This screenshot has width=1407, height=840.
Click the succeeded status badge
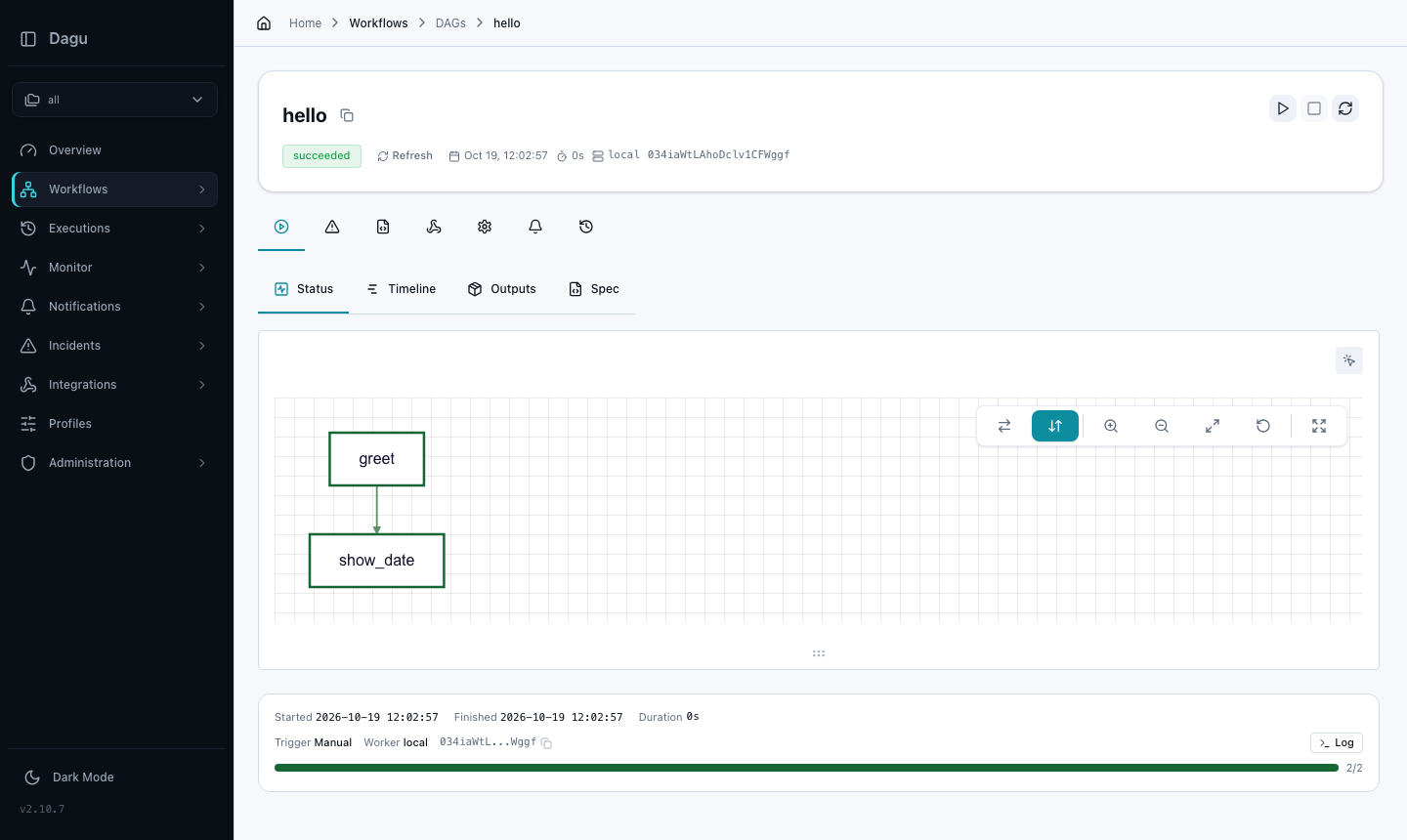321,156
